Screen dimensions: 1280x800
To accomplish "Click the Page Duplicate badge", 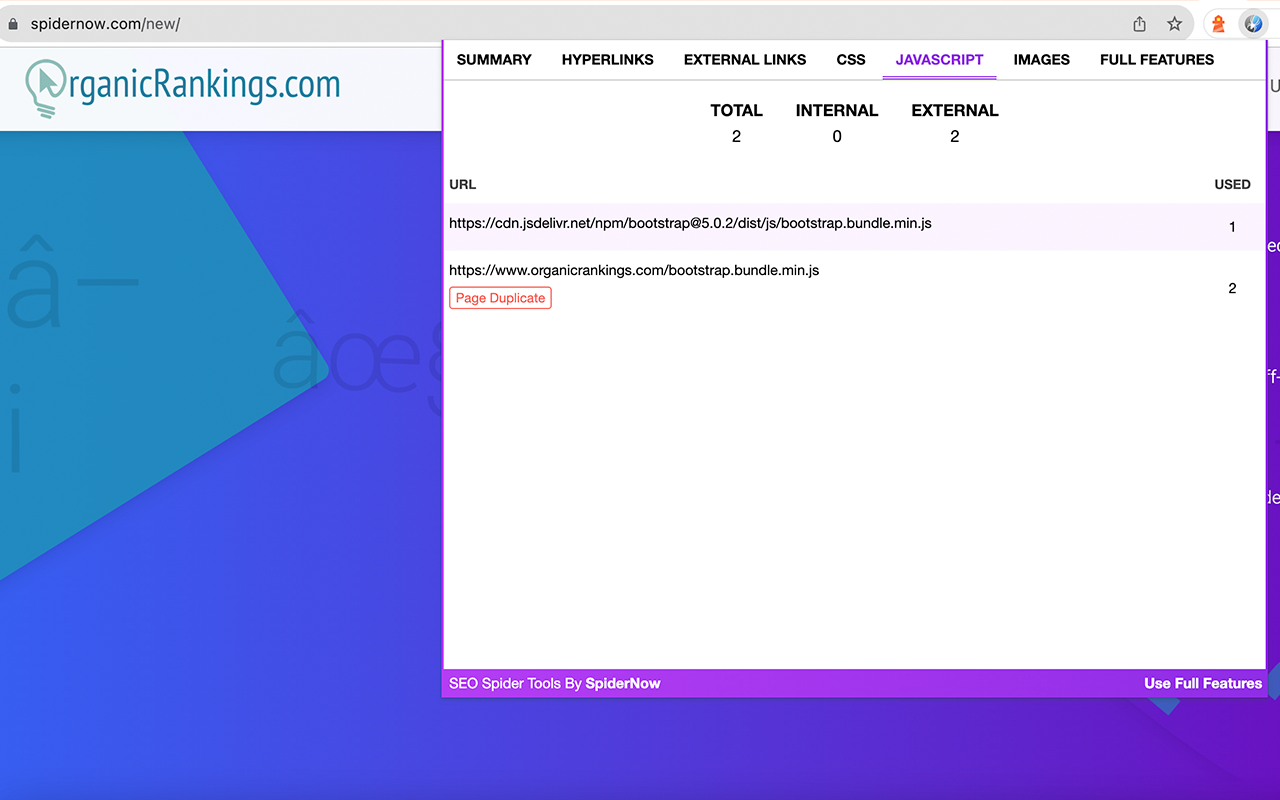I will (x=500, y=298).
